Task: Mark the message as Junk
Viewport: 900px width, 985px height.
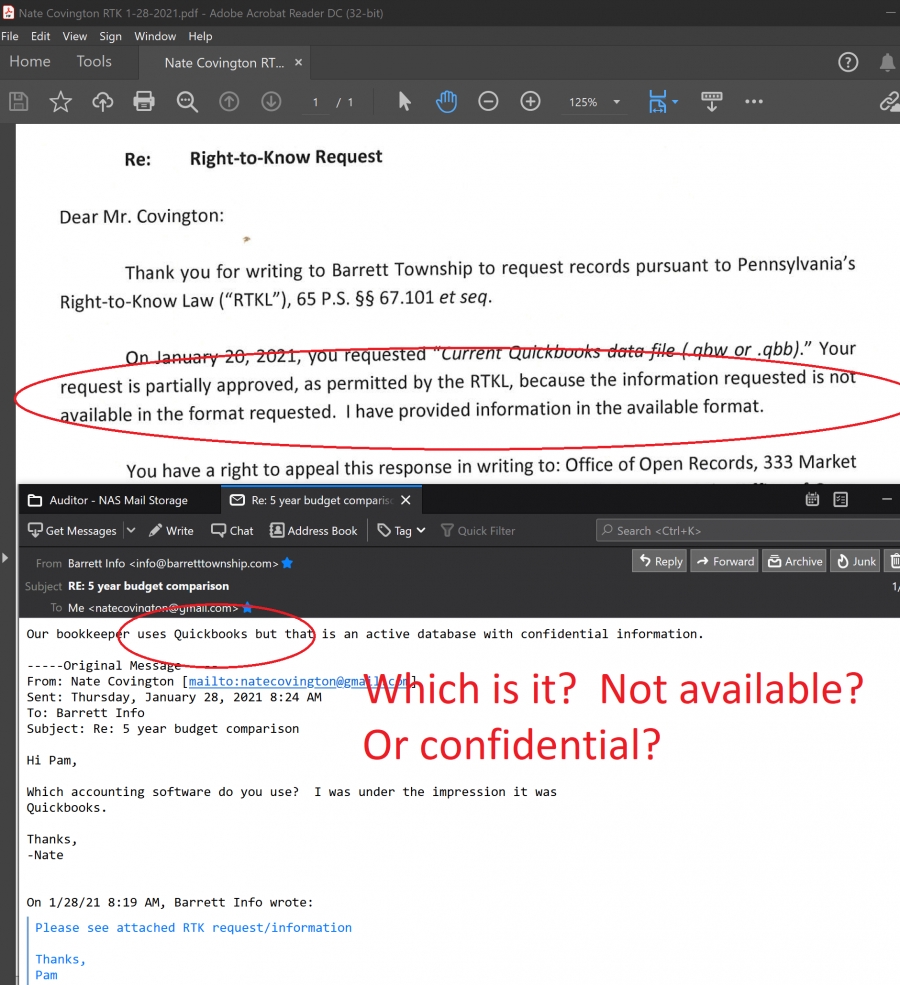Action: [x=856, y=561]
